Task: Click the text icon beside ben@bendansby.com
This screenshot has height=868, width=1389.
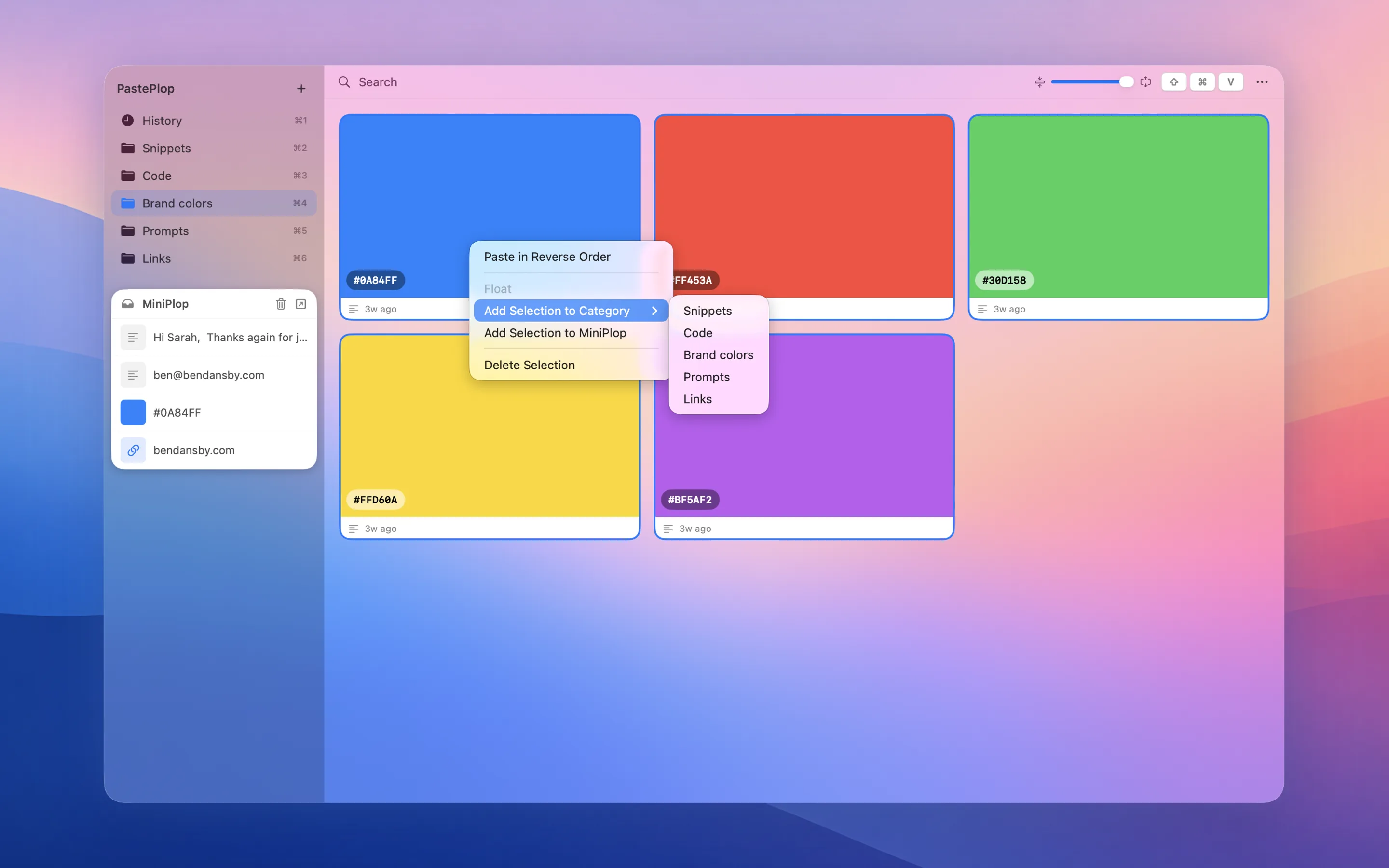Action: (133, 375)
